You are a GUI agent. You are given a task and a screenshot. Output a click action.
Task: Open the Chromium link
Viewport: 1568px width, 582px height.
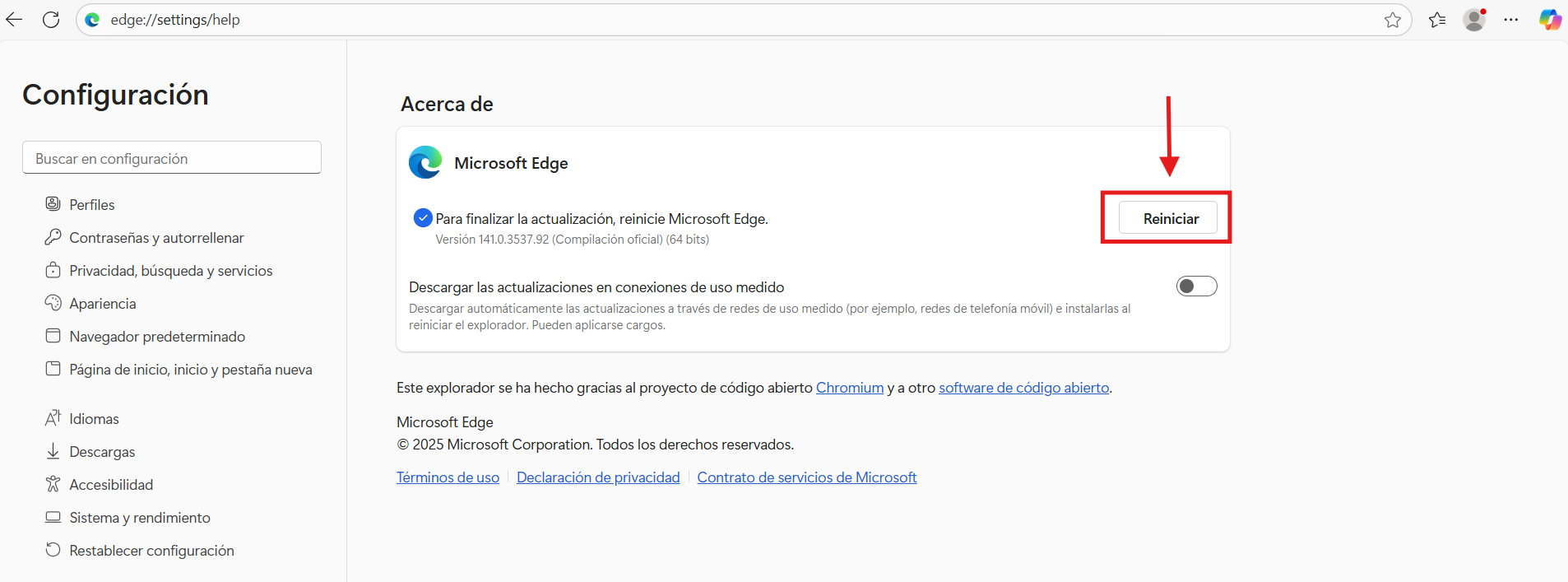pyautogui.click(x=849, y=388)
